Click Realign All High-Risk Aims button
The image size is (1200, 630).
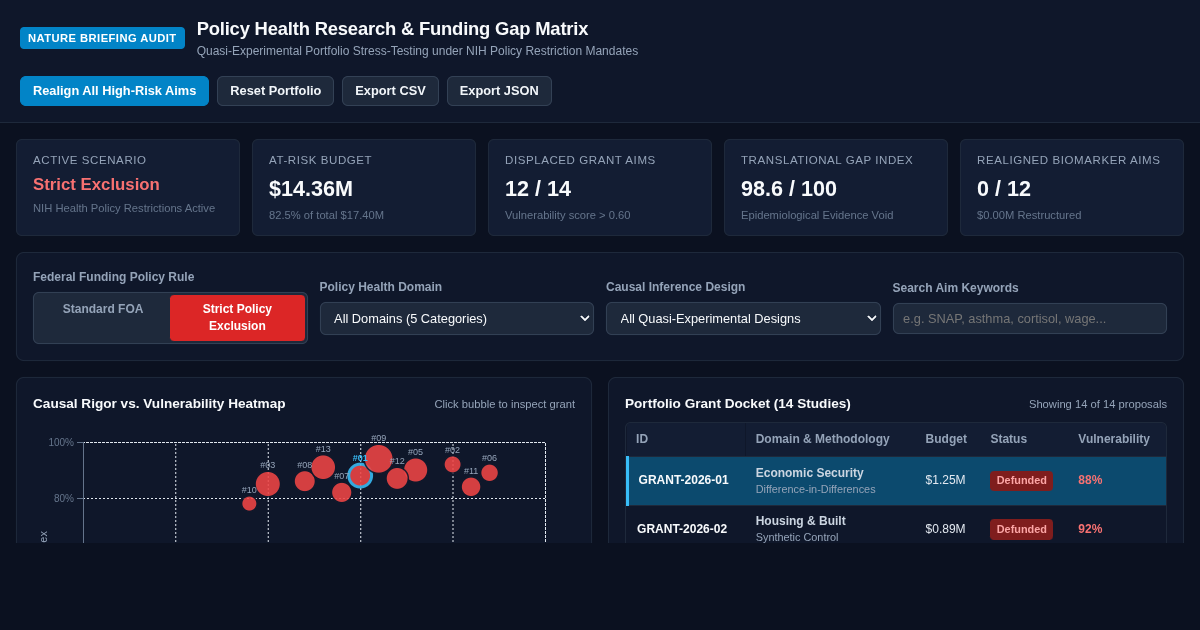[114, 91]
